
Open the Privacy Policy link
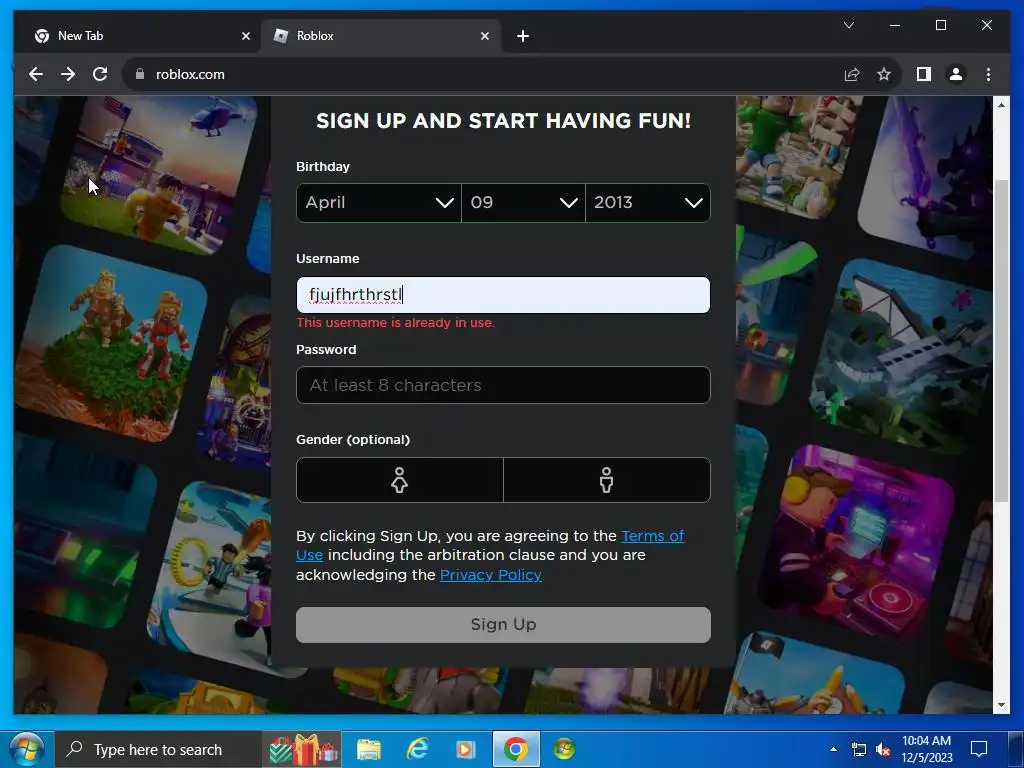coord(490,575)
